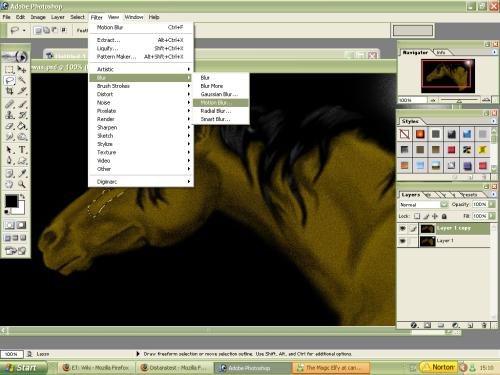Click the black foreground color swatch

click(x=11, y=201)
